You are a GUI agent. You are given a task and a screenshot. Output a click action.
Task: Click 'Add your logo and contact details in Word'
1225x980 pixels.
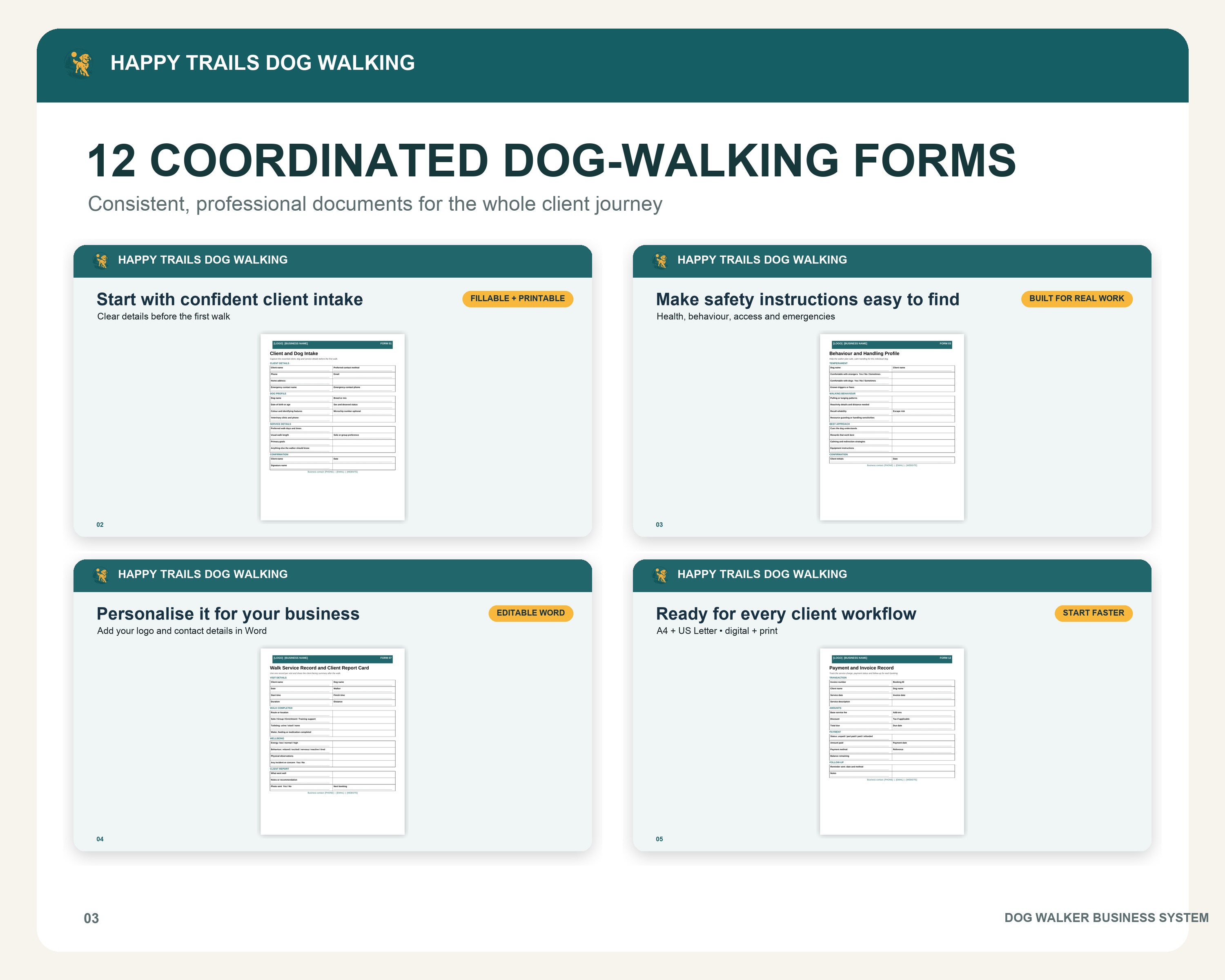[x=182, y=630]
